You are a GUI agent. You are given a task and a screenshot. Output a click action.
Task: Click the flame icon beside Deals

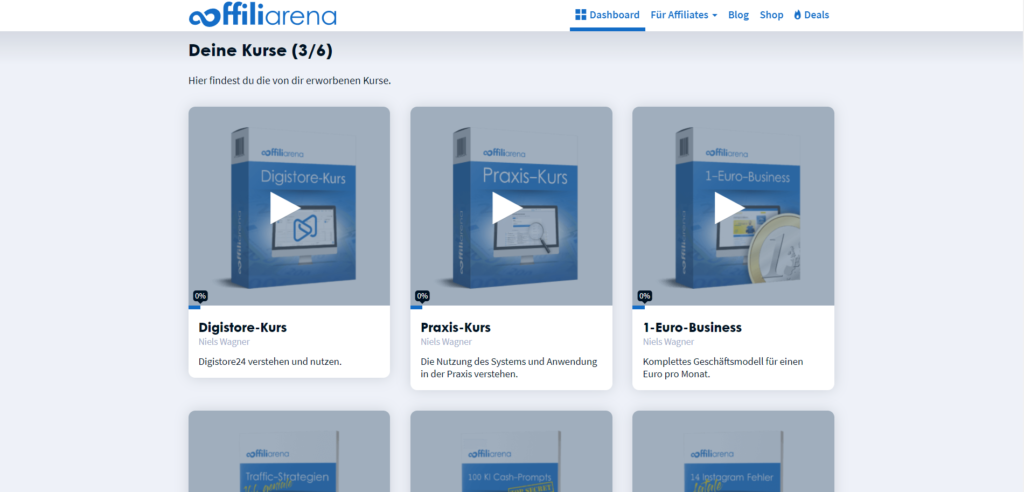(797, 15)
